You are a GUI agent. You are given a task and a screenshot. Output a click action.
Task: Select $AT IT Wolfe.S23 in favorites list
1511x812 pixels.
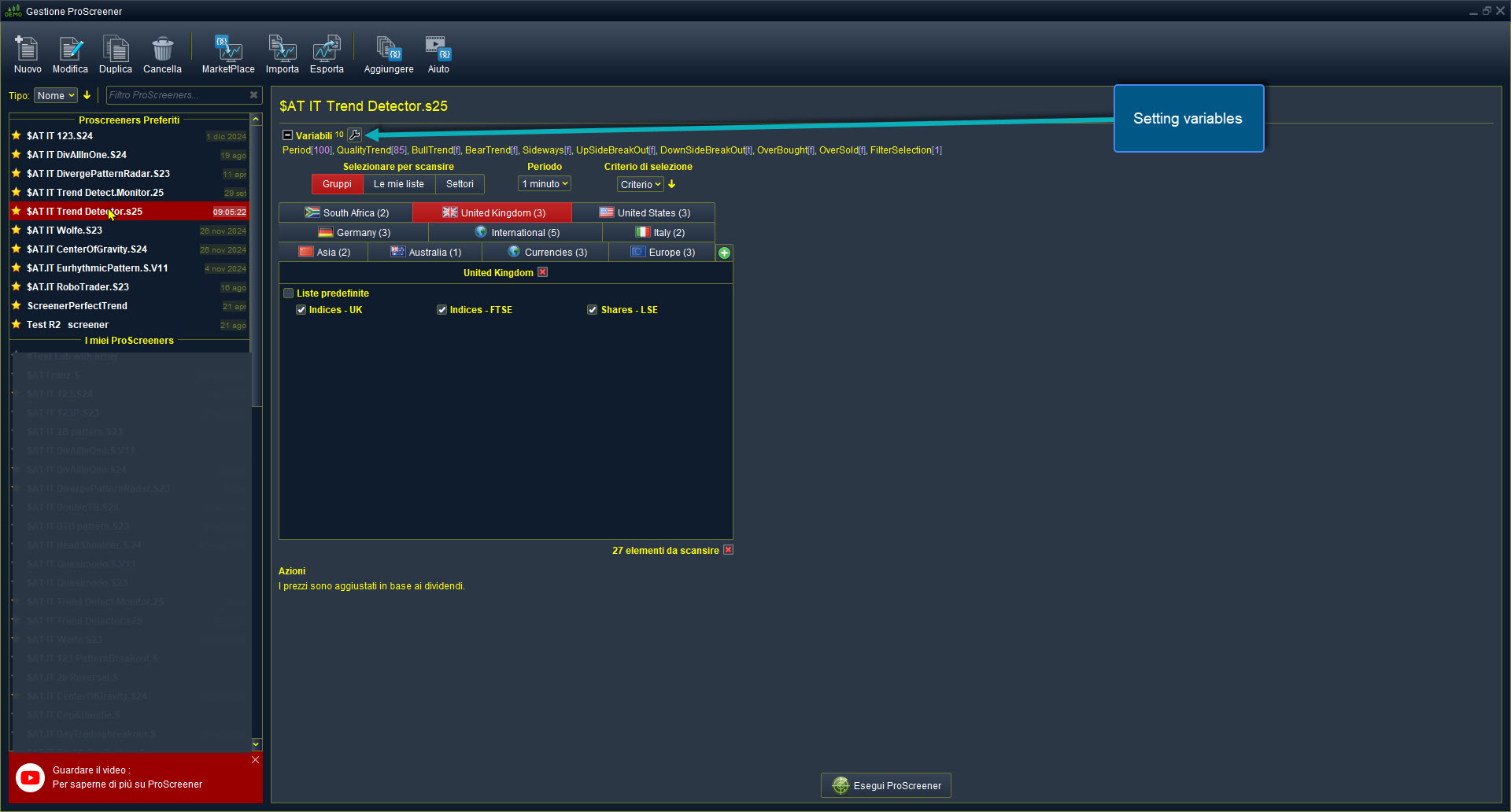[x=65, y=231]
